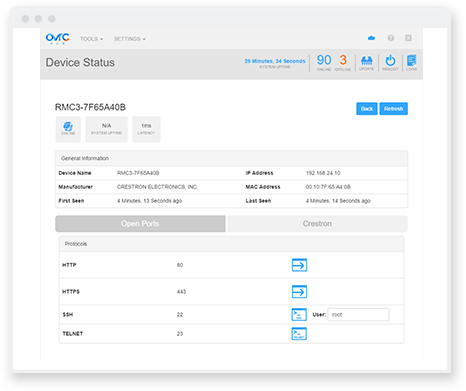Screen dimensions: 466x391
Task: Click the 1ms latency tile
Action: tap(146, 129)
